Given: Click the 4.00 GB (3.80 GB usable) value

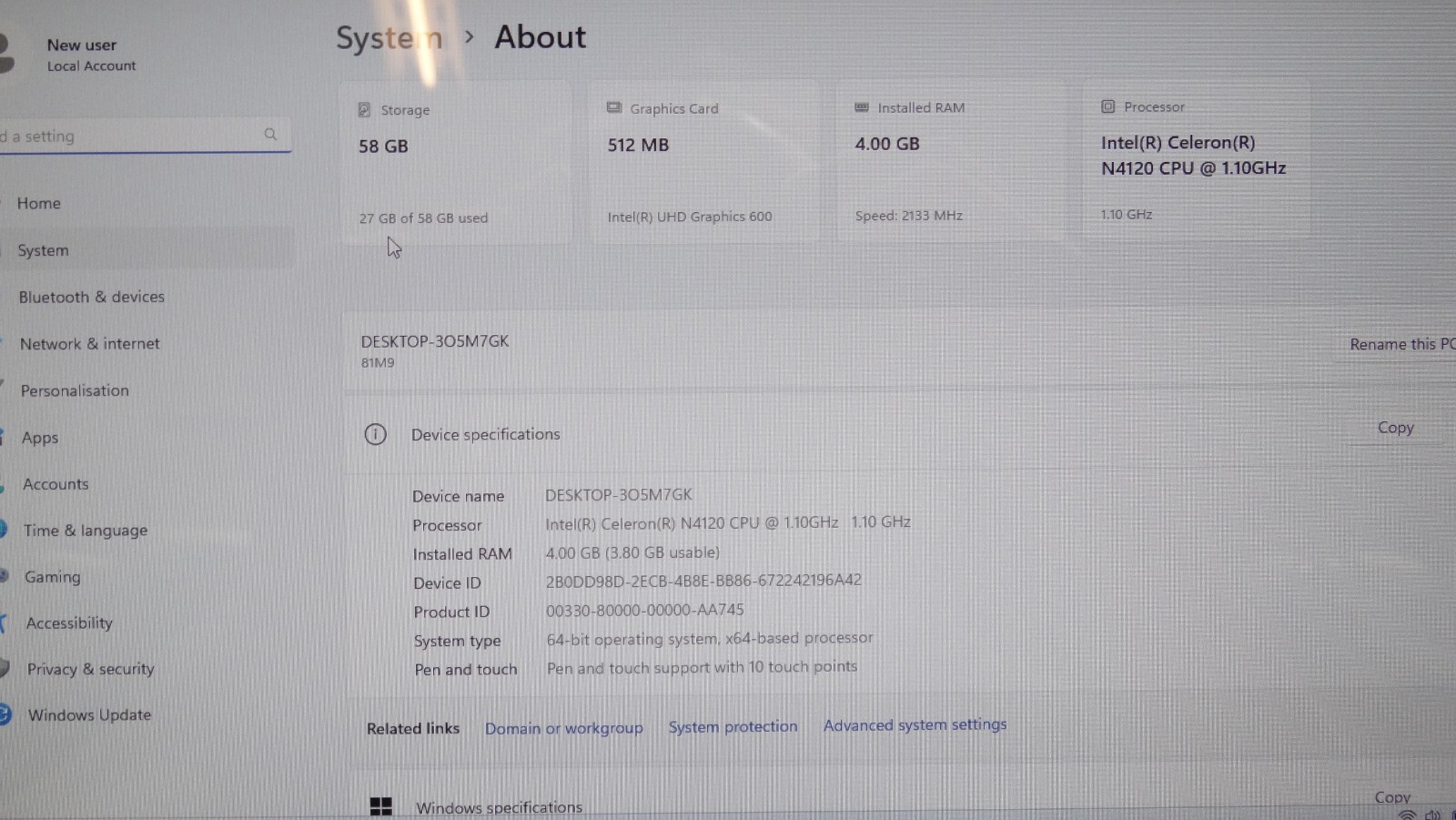Looking at the screenshot, I should 632,552.
